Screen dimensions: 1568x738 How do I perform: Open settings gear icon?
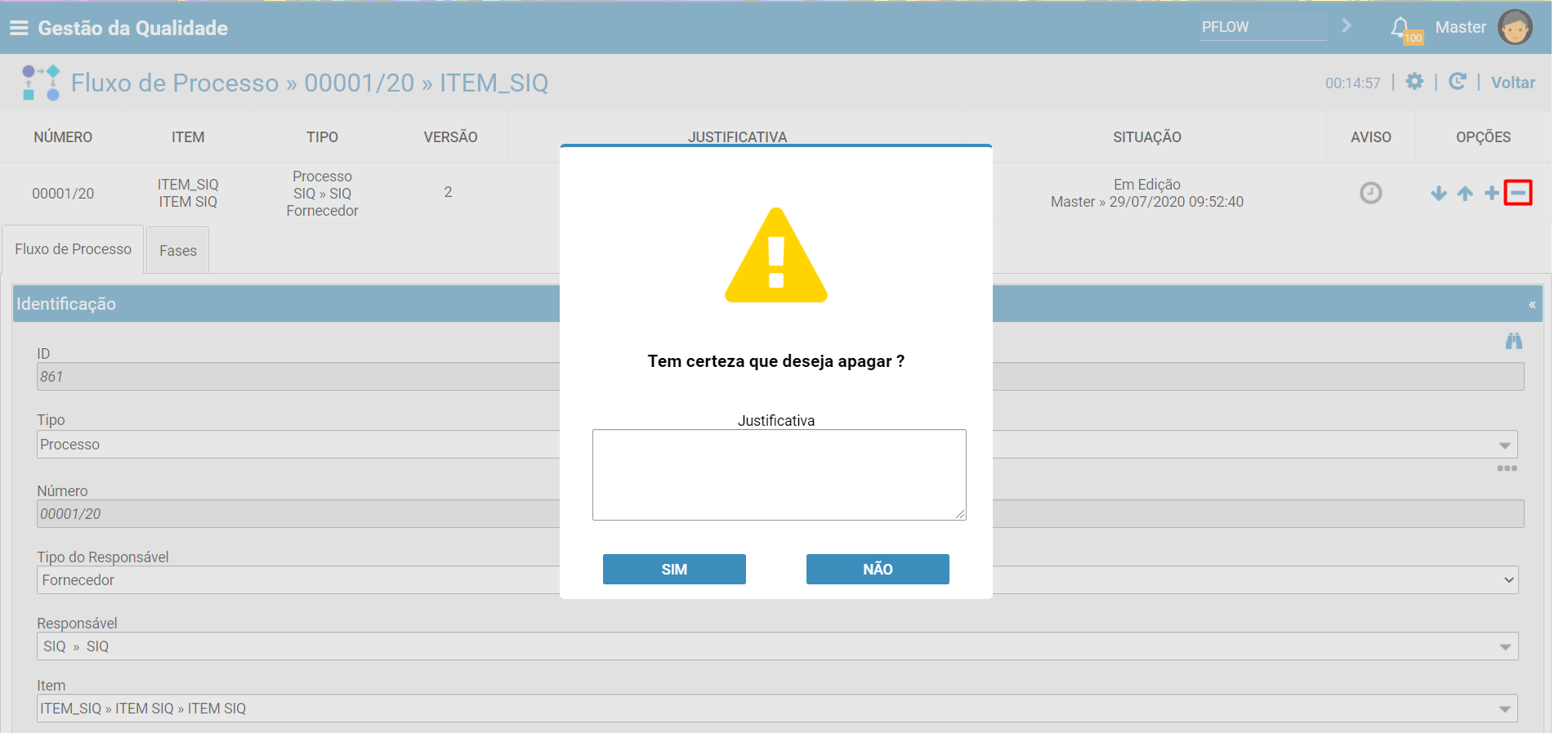(x=1414, y=82)
